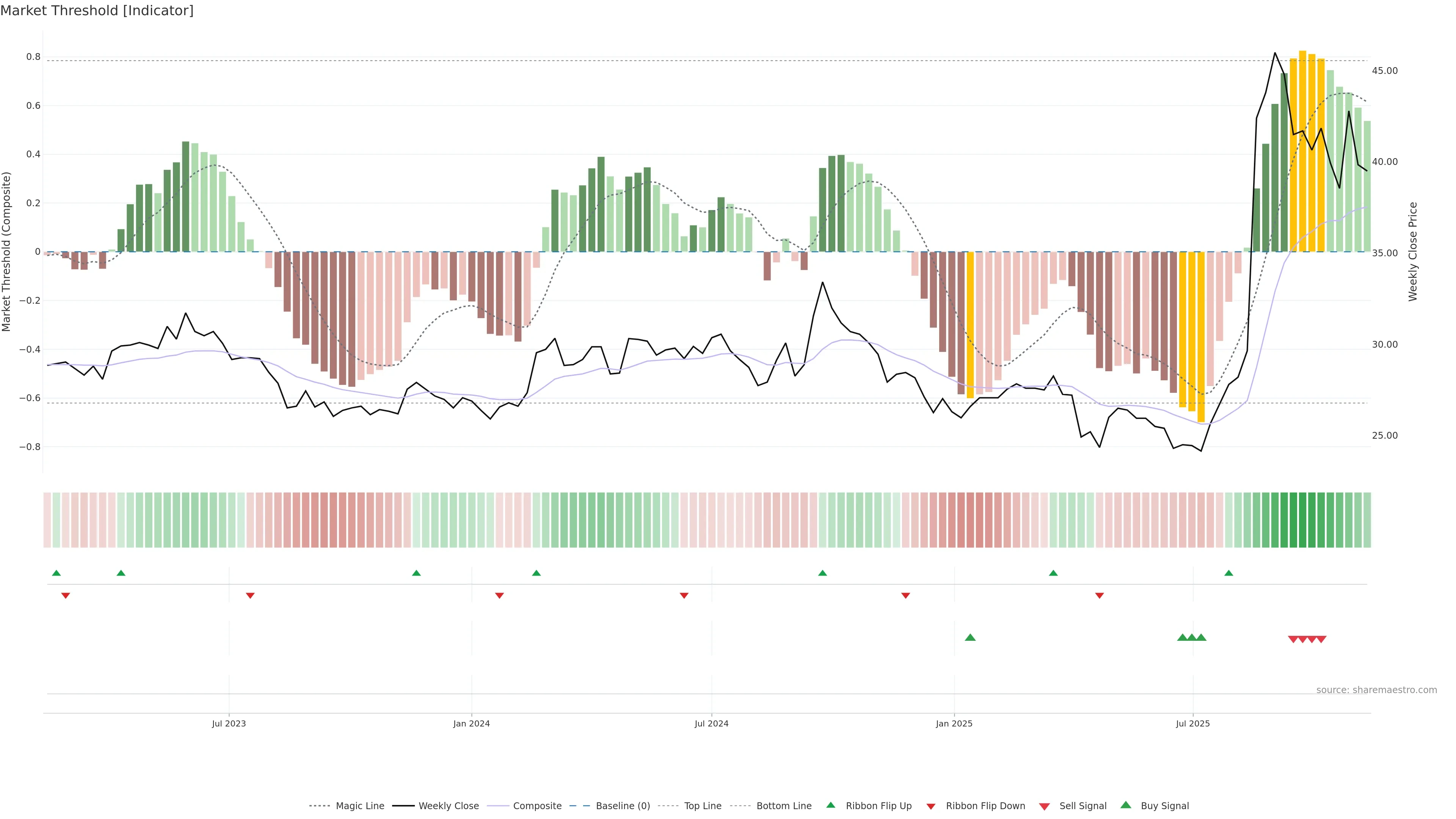Click the first green flip-up marker
The height and width of the screenshot is (819, 1456).
click(x=56, y=573)
